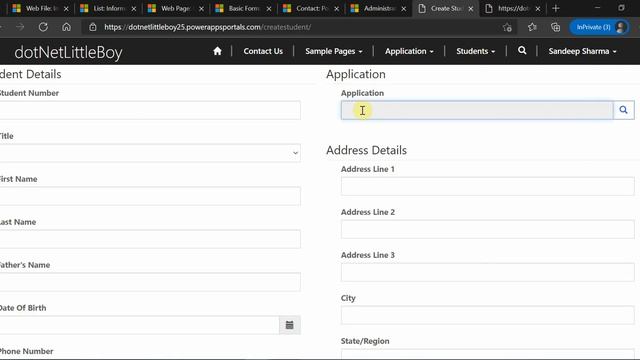Viewport: 640px width, 360px height.
Task: Click the Father's Name field
Action: click(x=149, y=282)
